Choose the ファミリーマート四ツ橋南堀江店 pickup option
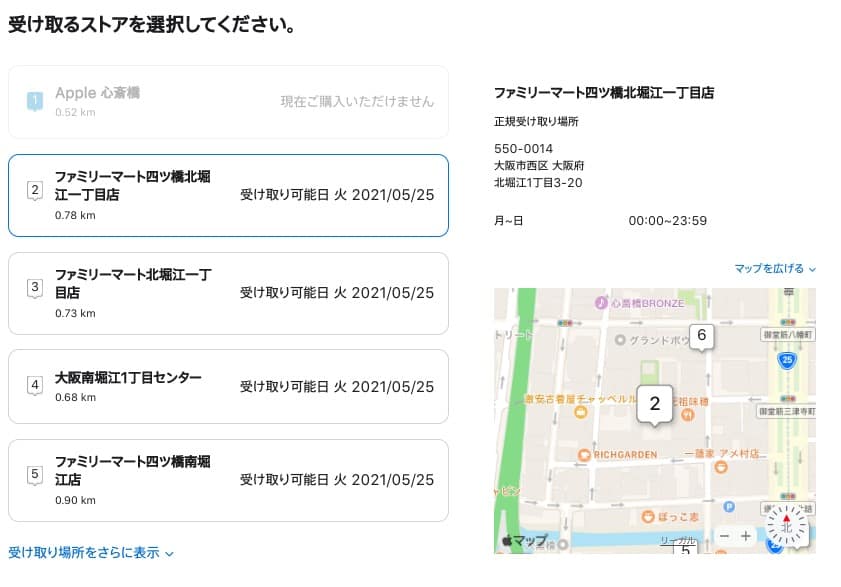The width and height of the screenshot is (841, 587). [x=228, y=480]
